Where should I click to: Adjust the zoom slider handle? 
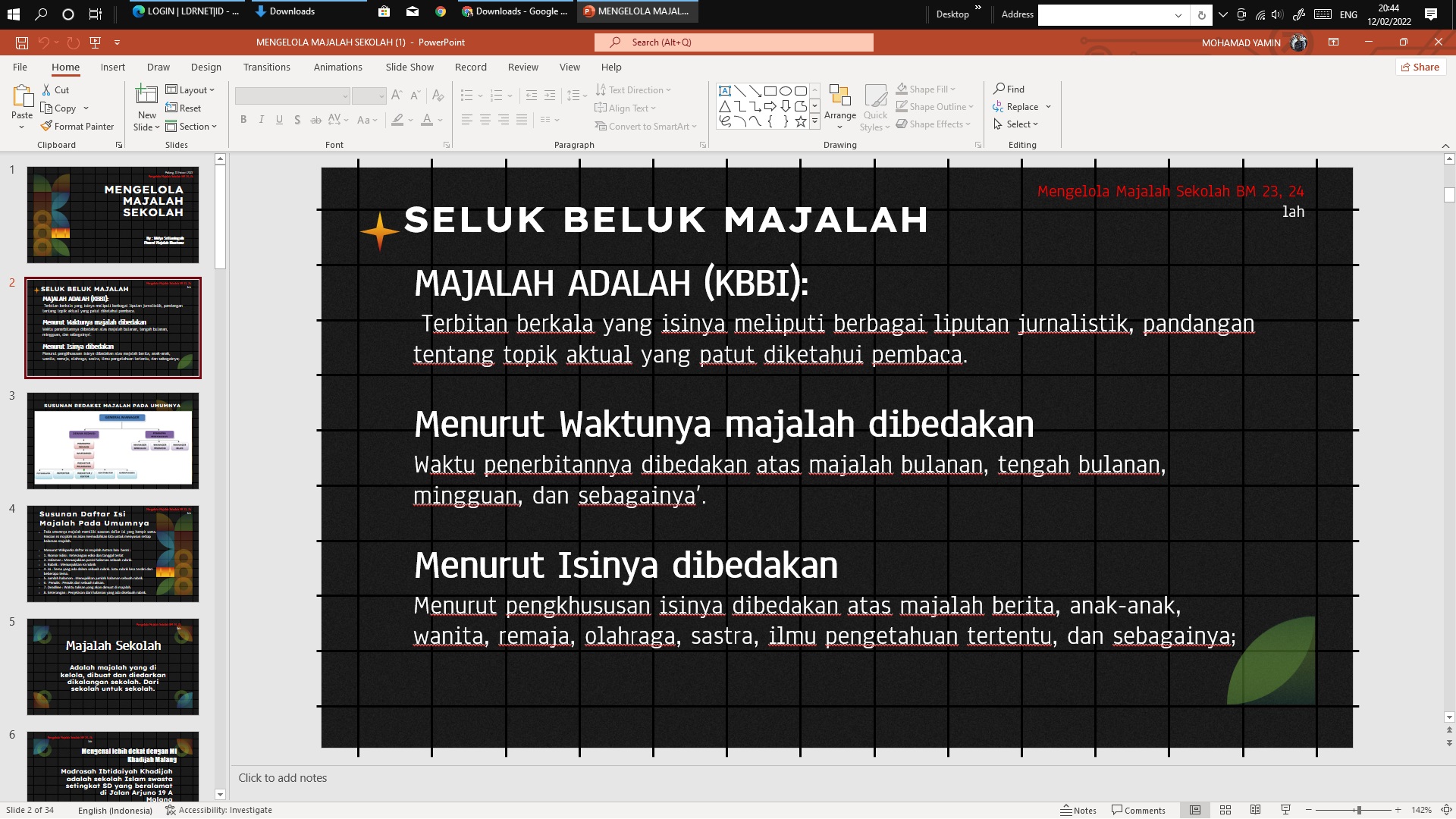(x=1359, y=810)
